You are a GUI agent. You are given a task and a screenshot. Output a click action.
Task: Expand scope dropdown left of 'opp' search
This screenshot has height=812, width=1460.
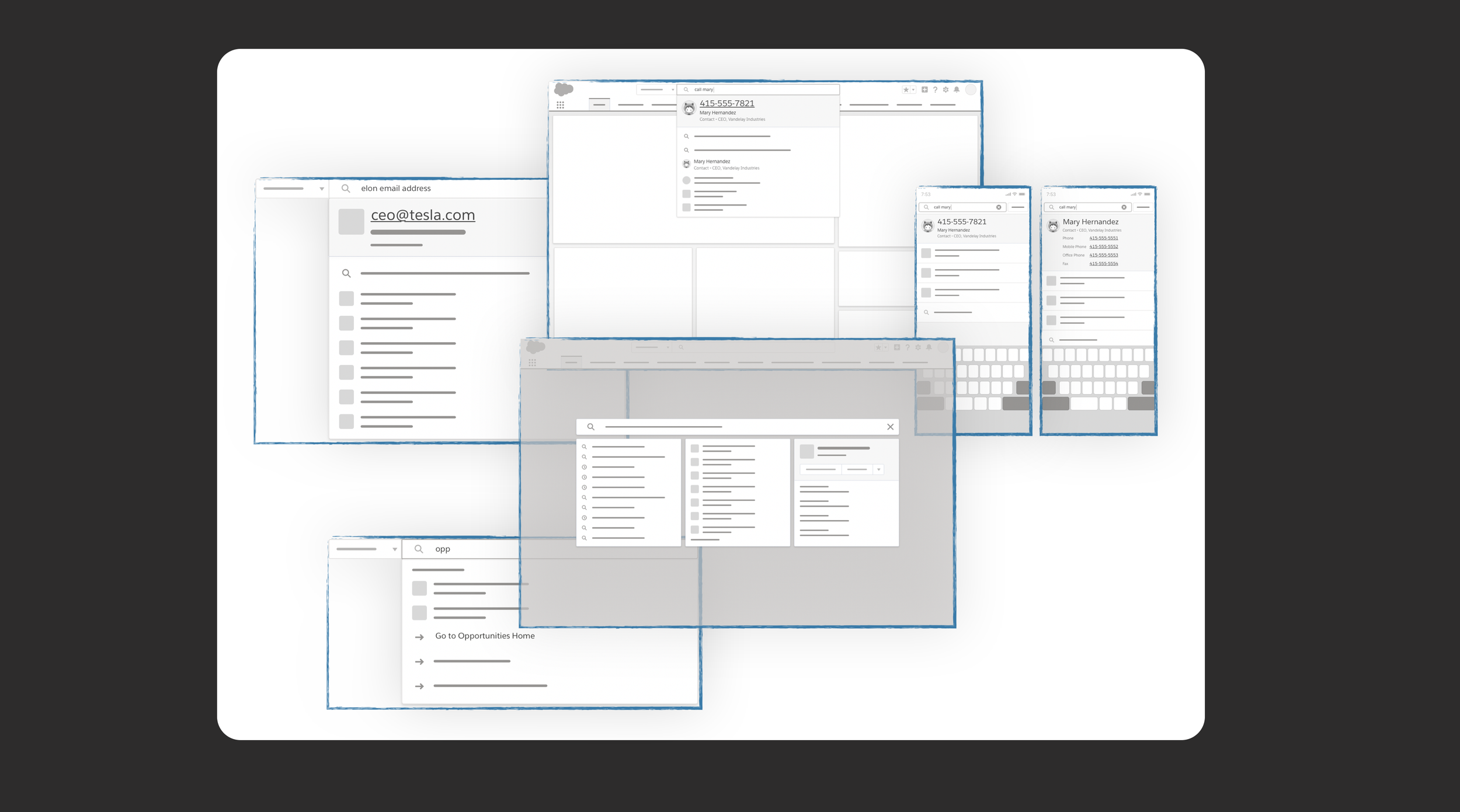394,549
